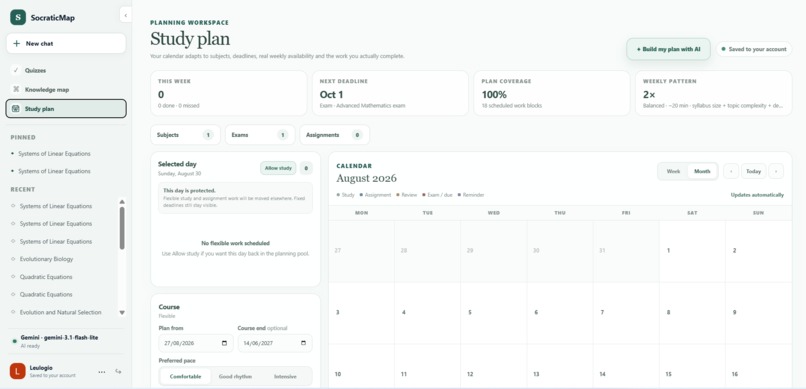Open the Course end date picker icon
806x389 pixels.
[x=303, y=343]
